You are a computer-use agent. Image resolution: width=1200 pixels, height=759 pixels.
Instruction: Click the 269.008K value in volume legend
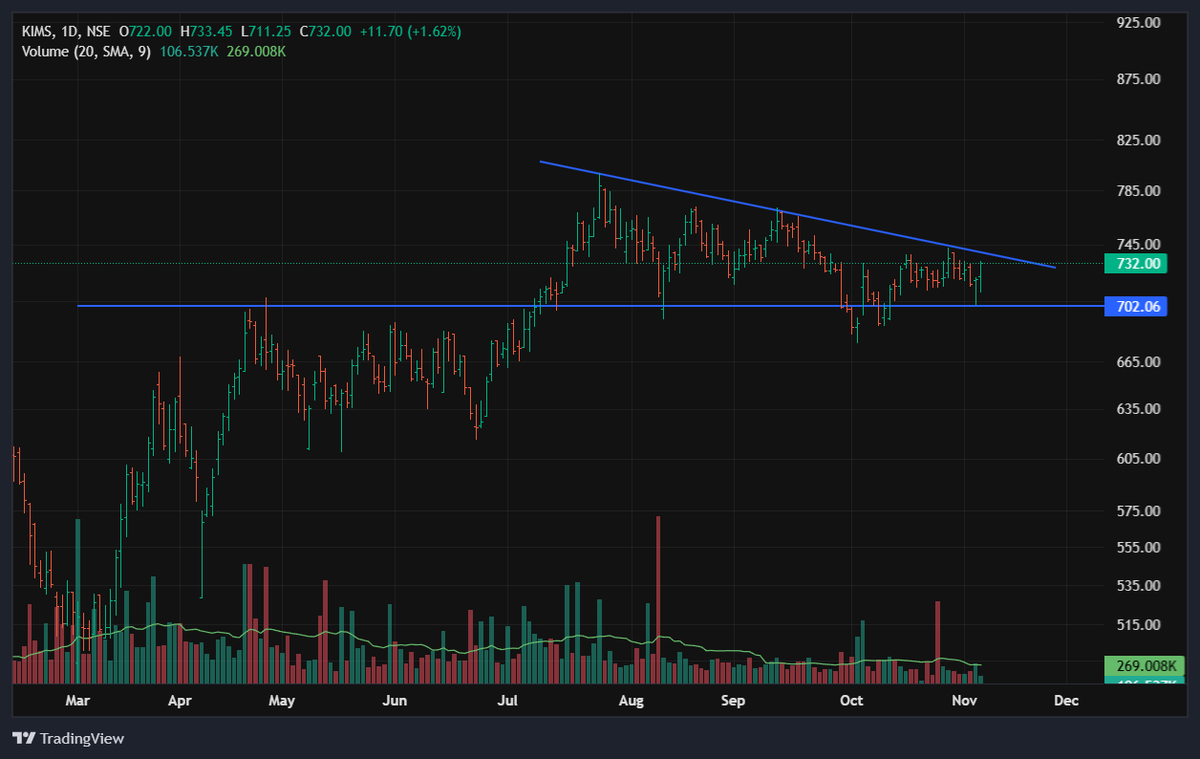254,51
